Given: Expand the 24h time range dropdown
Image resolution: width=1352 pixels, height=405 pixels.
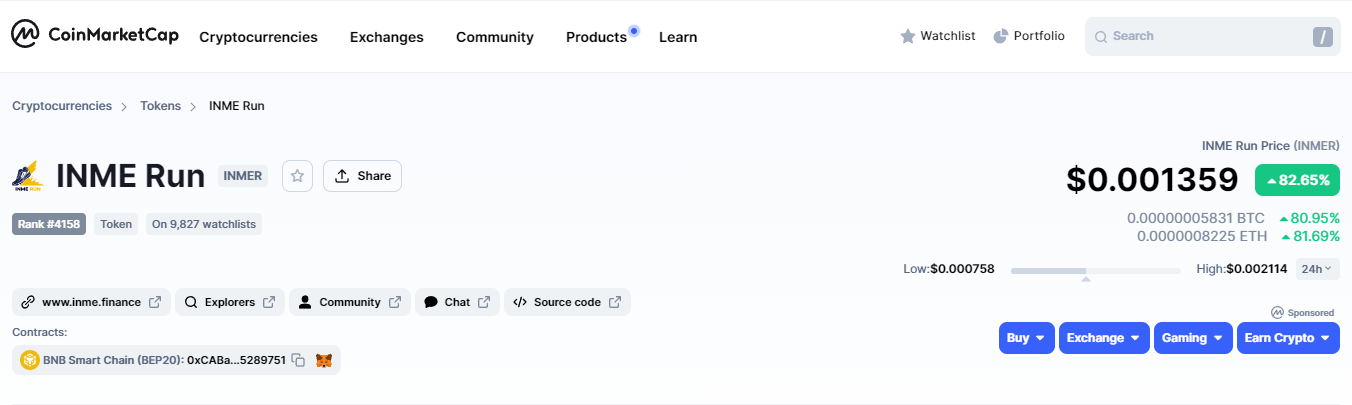Looking at the screenshot, I should pos(1318,269).
